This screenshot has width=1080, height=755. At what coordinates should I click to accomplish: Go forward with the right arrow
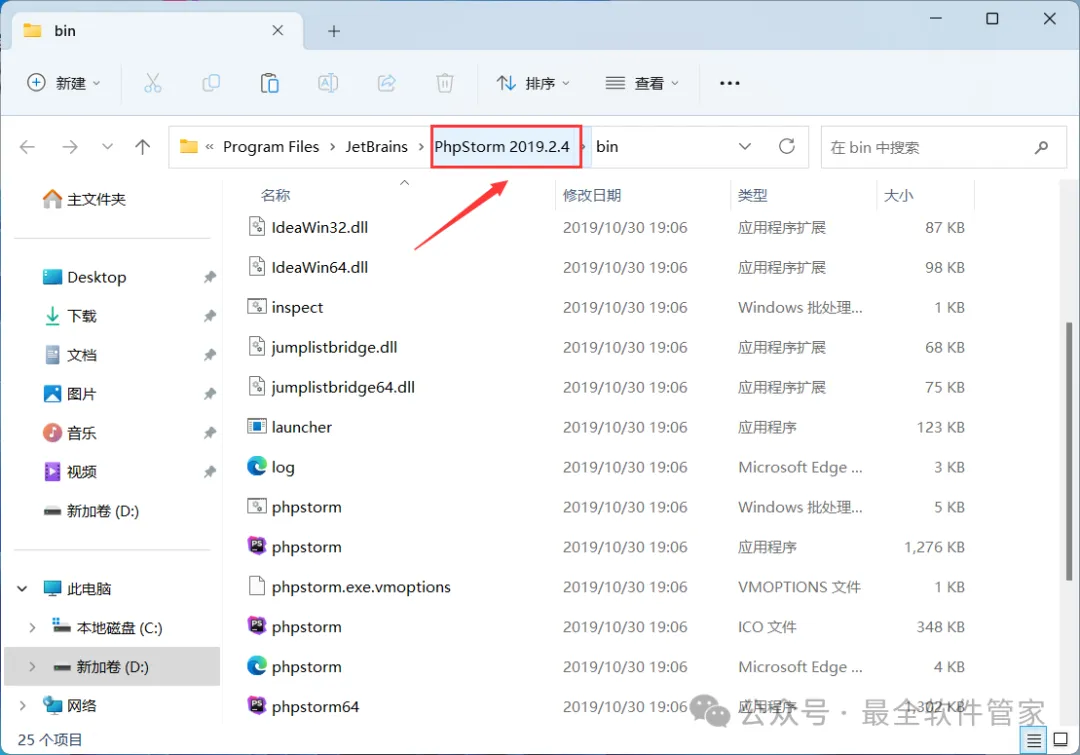point(70,147)
